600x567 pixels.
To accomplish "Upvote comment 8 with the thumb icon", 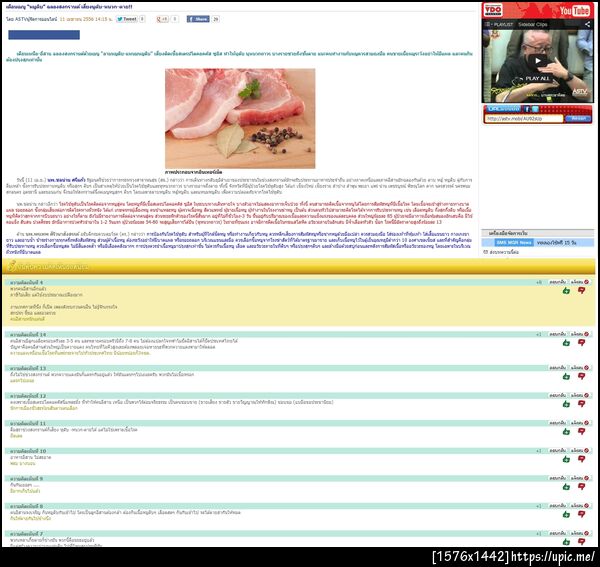I will click(x=566, y=514).
